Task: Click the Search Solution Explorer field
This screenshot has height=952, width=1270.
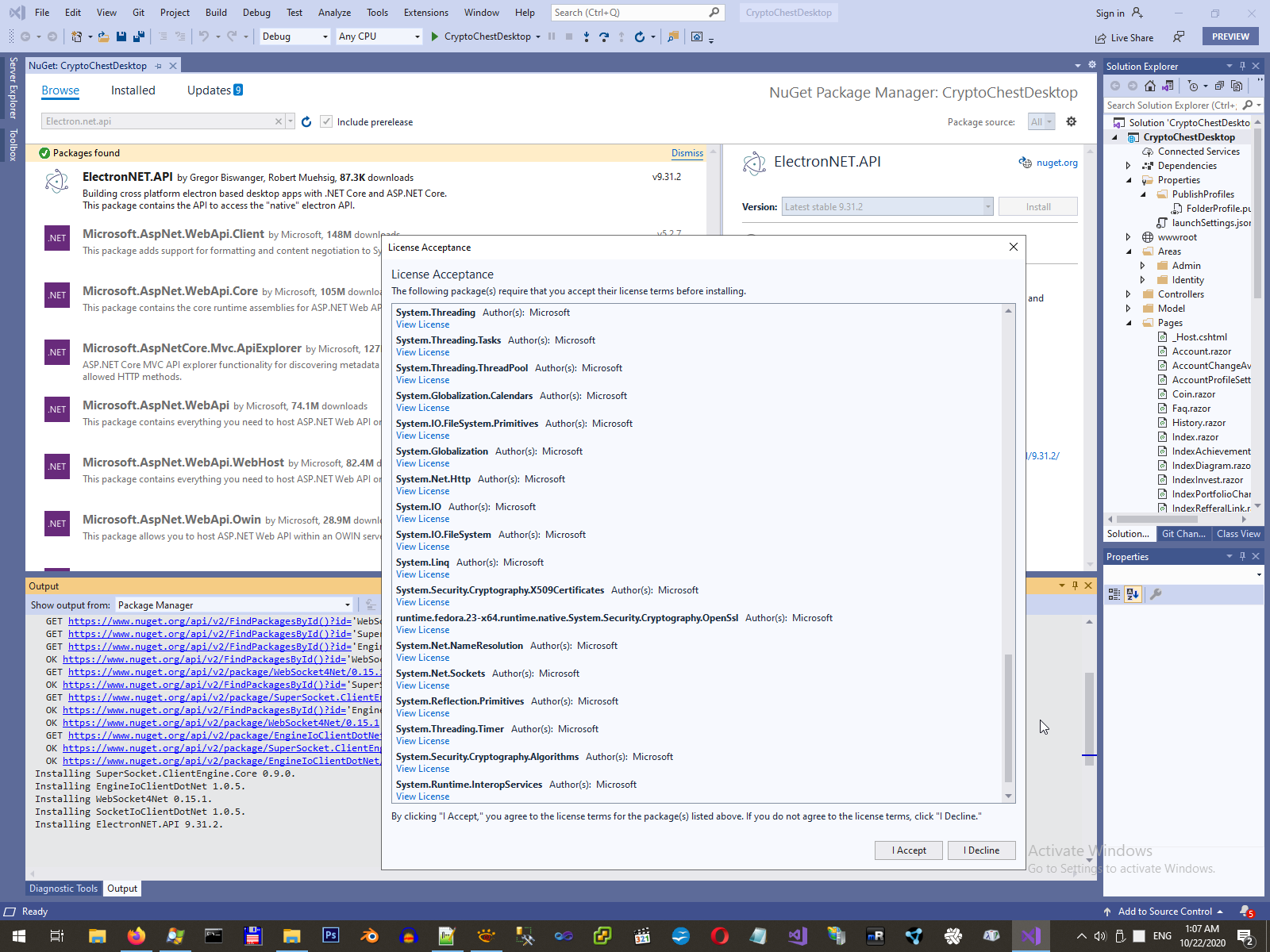Action: (1172, 105)
